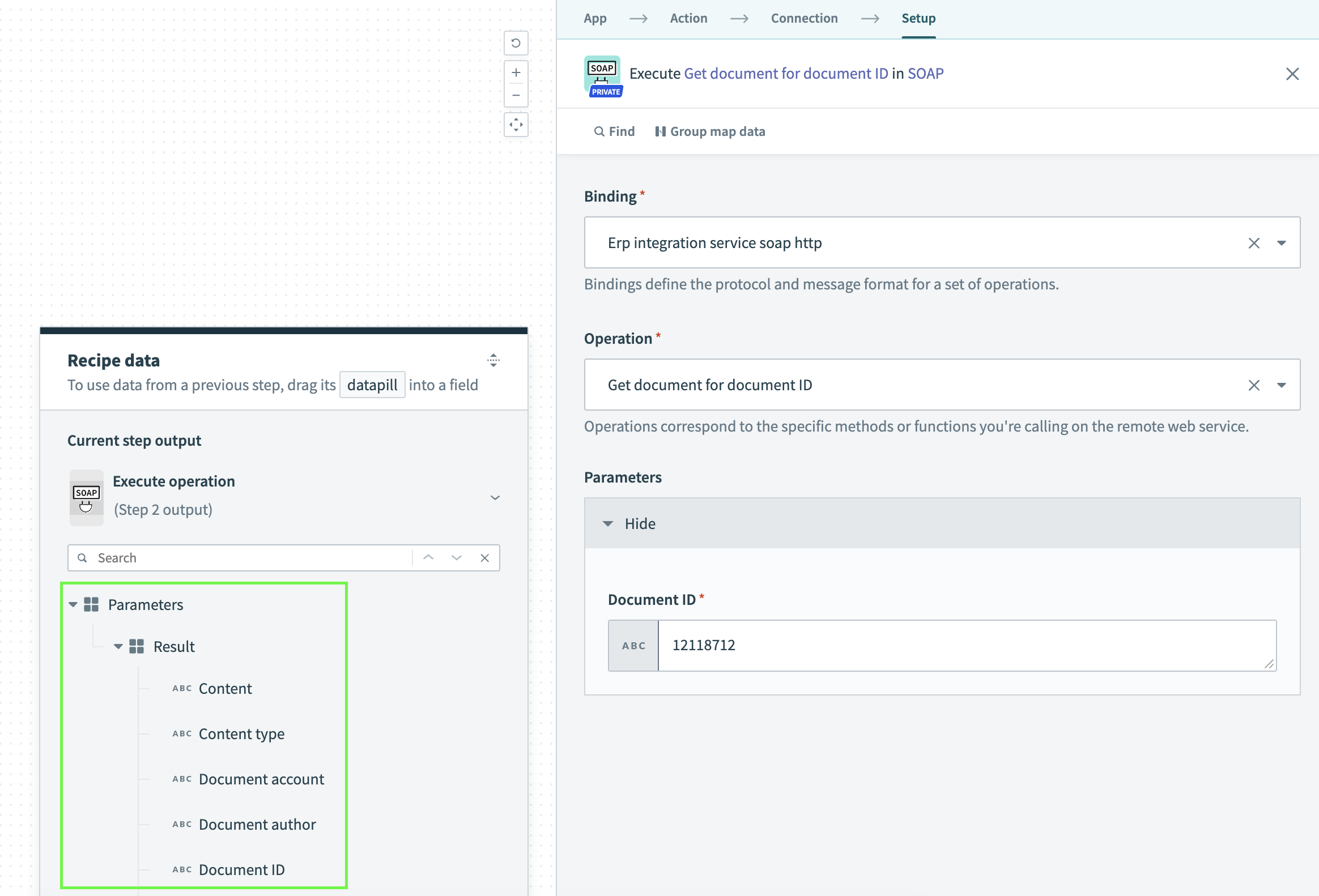
Task: Collapse the Parameters tree section
Action: pos(75,604)
